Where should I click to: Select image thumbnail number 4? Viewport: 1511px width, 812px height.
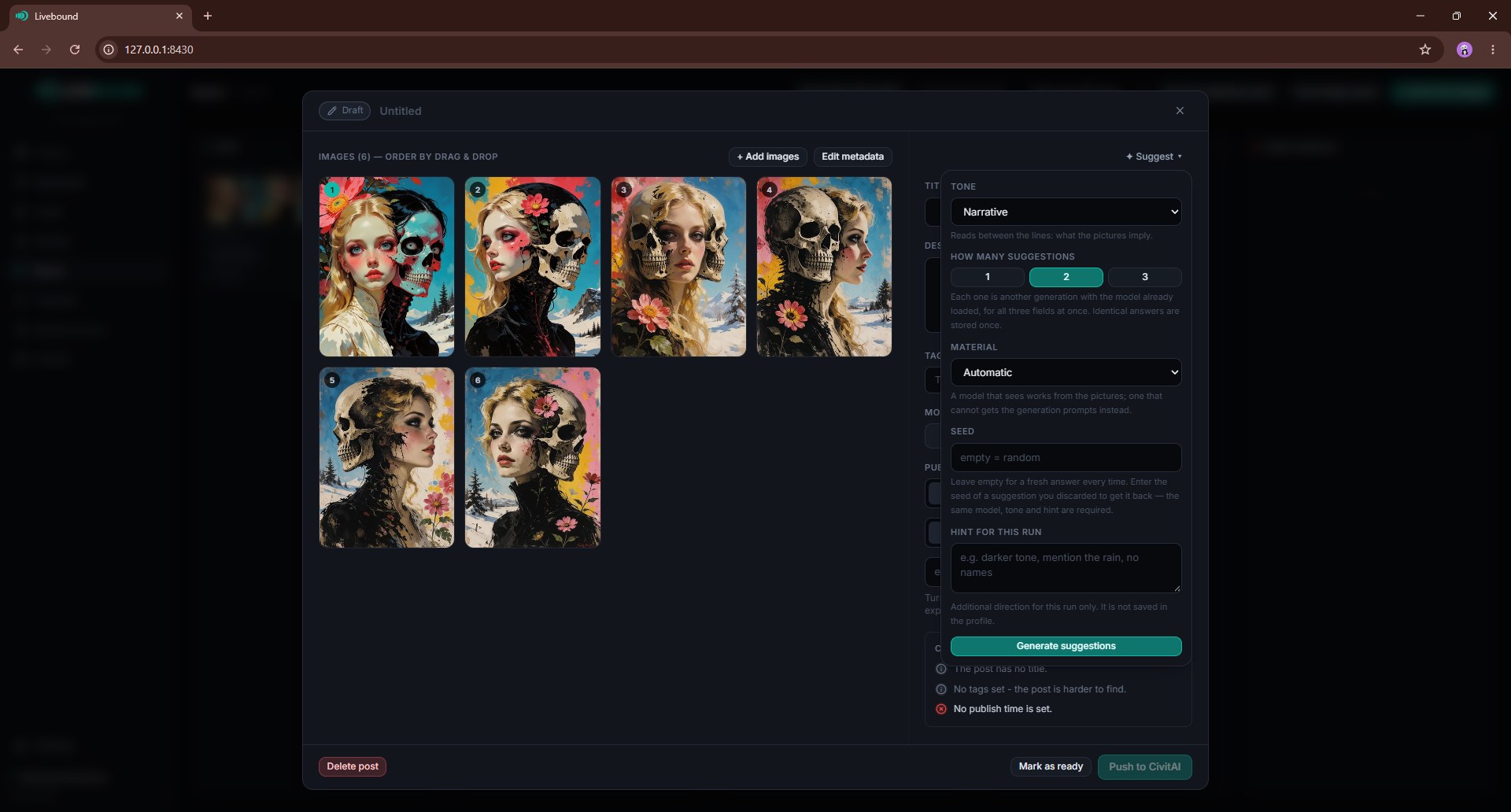click(x=824, y=267)
